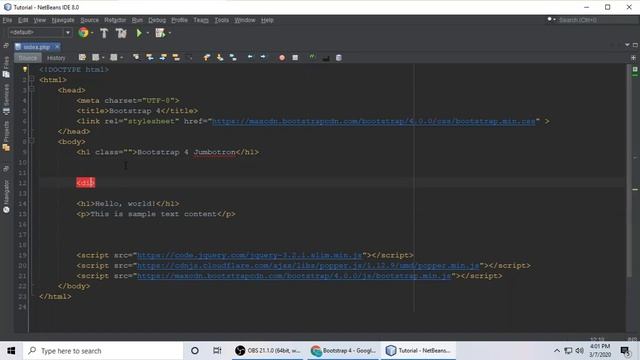Click the popper.min.js script URL

click(x=308, y=265)
